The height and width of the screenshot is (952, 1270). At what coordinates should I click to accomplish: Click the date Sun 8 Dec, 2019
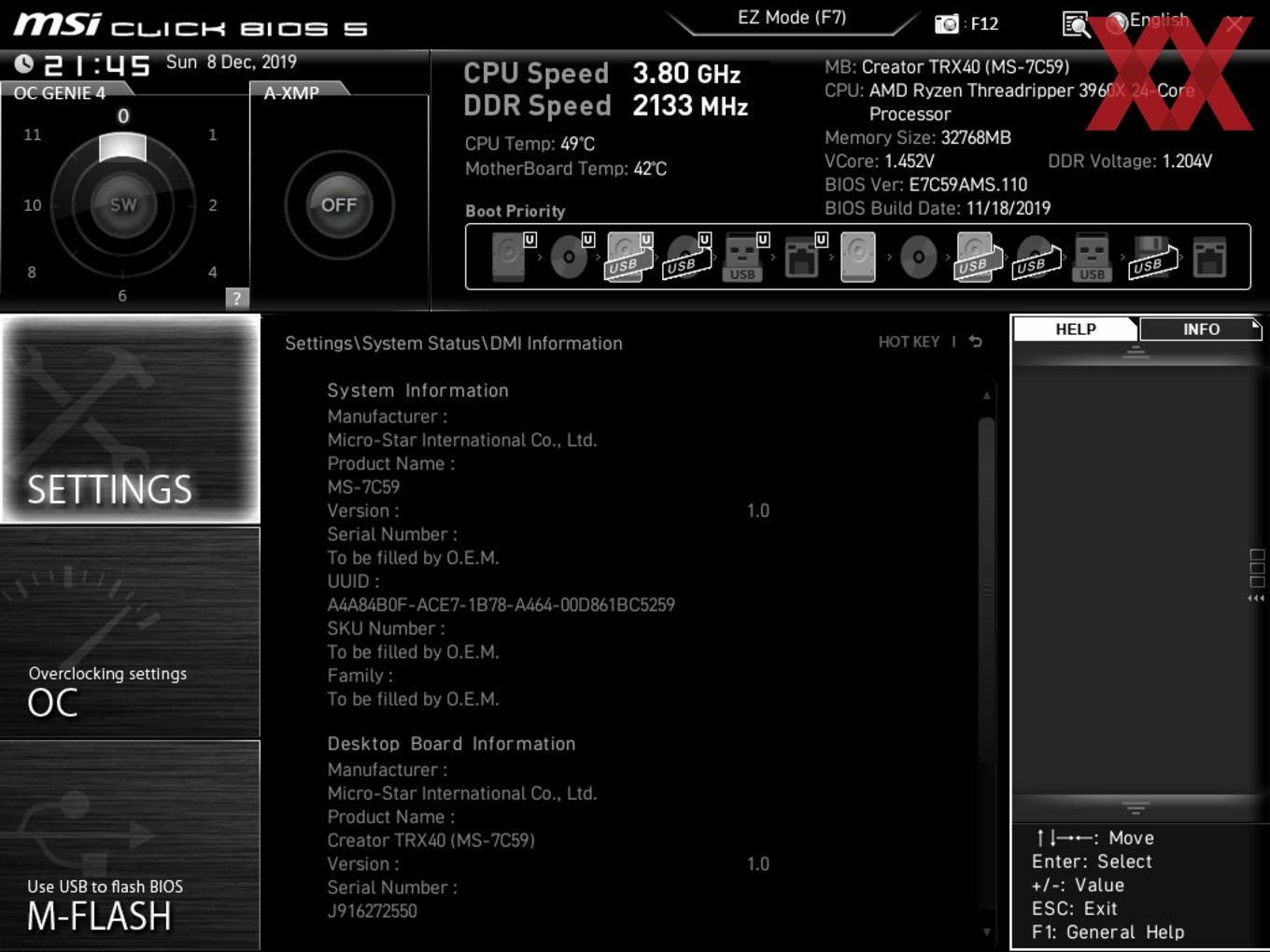point(232,62)
